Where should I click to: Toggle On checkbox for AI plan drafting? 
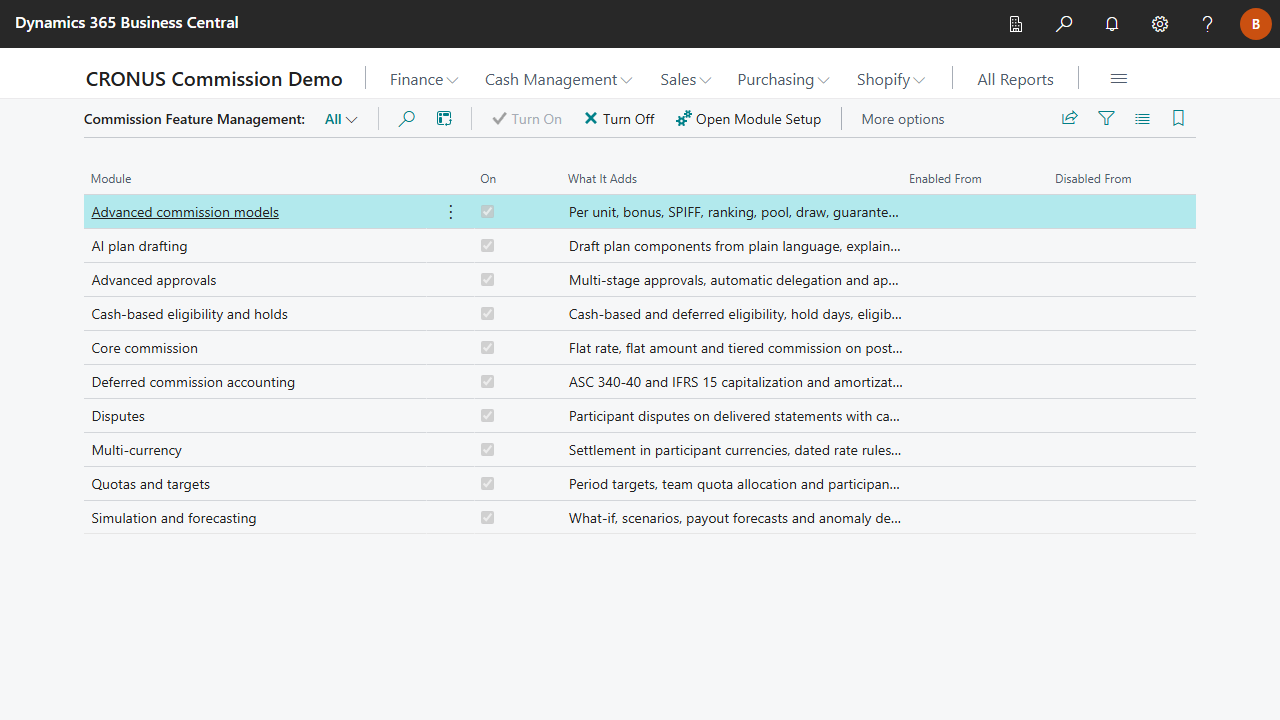pos(488,246)
